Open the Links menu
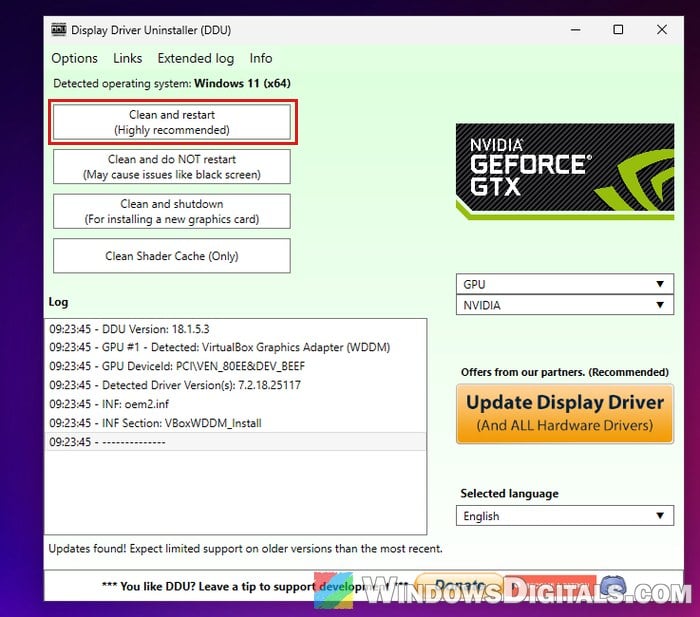Screen dimensions: 700x617 click(x=128, y=58)
